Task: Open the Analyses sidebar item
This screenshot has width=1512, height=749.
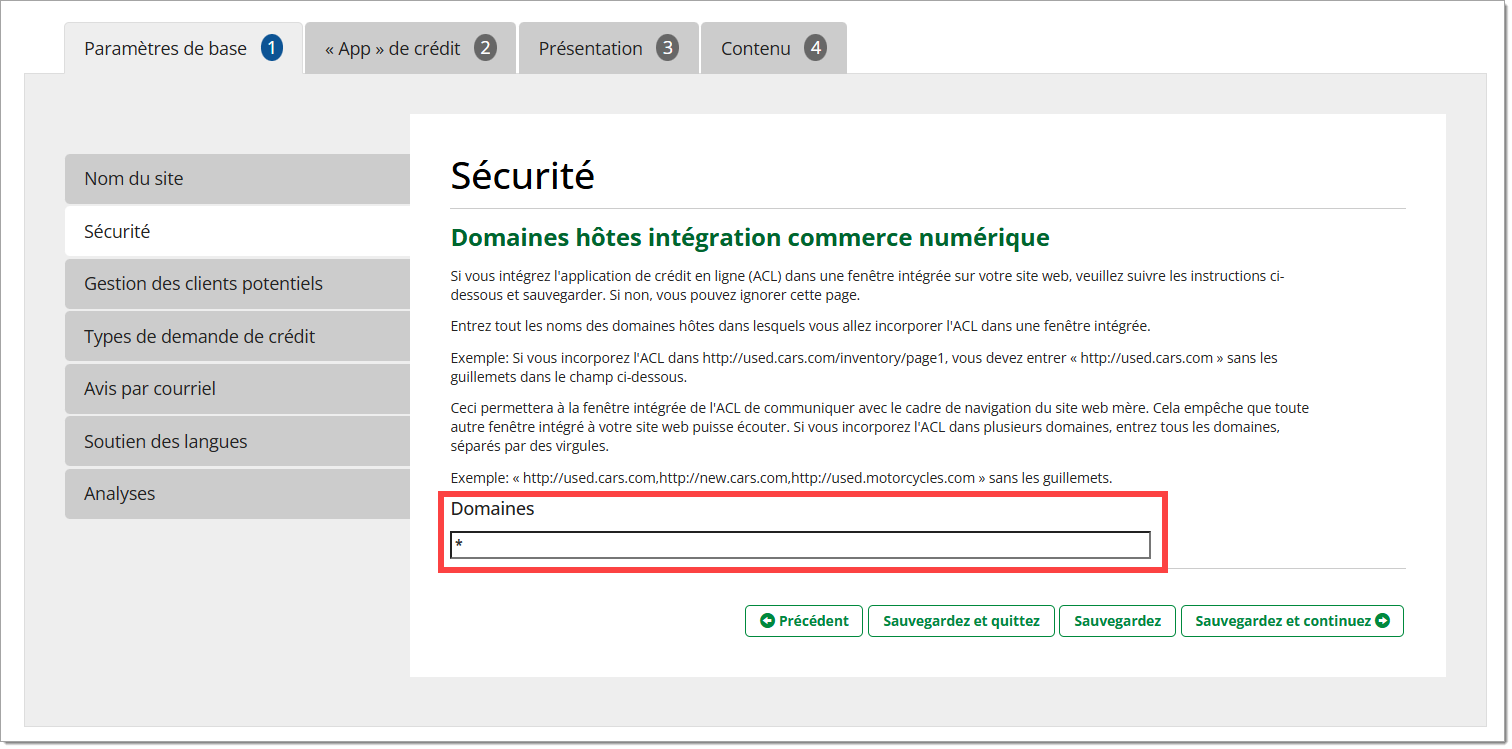Action: pos(237,494)
